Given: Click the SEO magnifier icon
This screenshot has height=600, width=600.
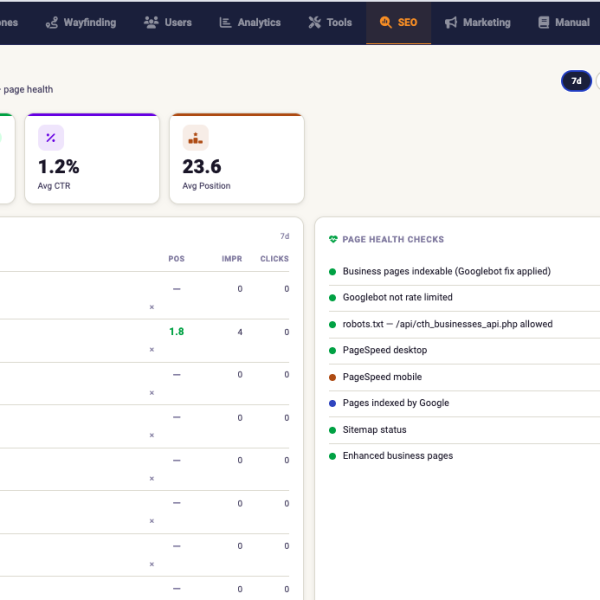Looking at the screenshot, I should point(385,23).
